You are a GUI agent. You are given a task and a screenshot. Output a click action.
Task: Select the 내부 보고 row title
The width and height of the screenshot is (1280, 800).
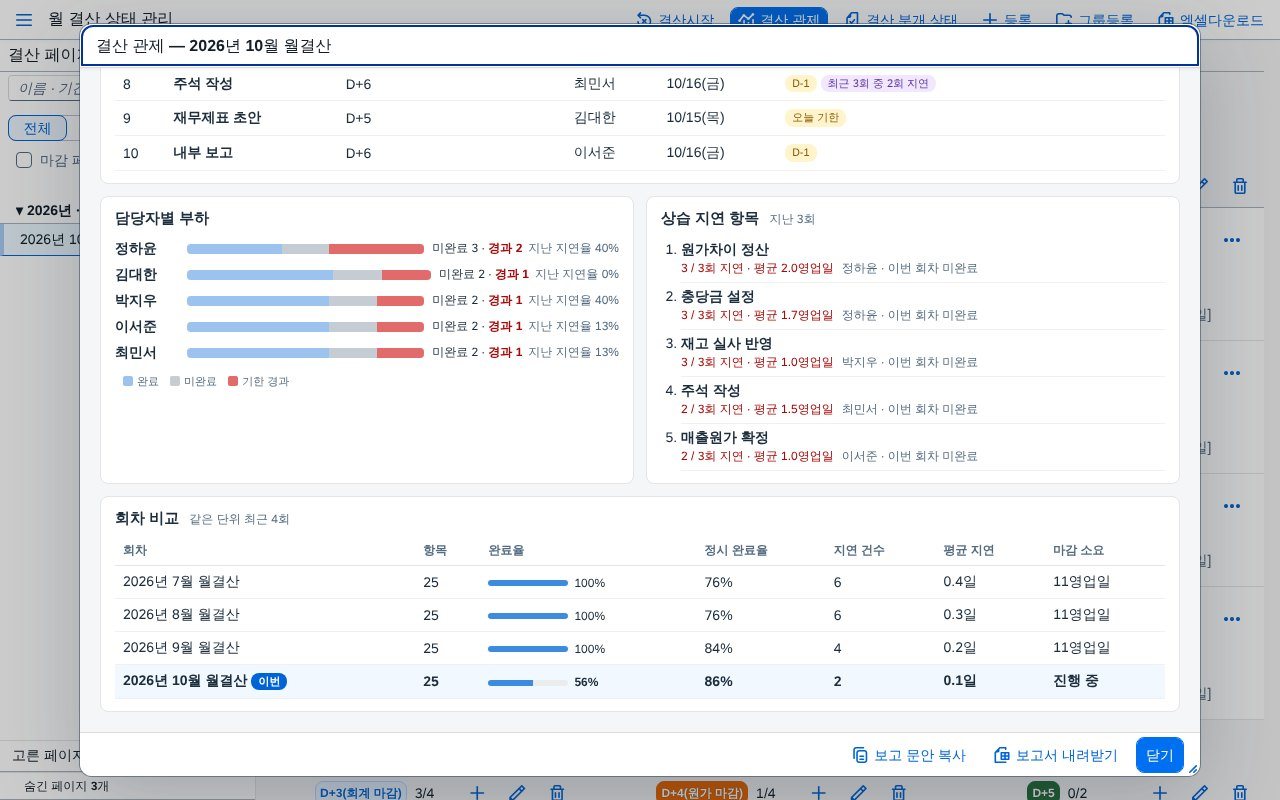click(x=203, y=153)
